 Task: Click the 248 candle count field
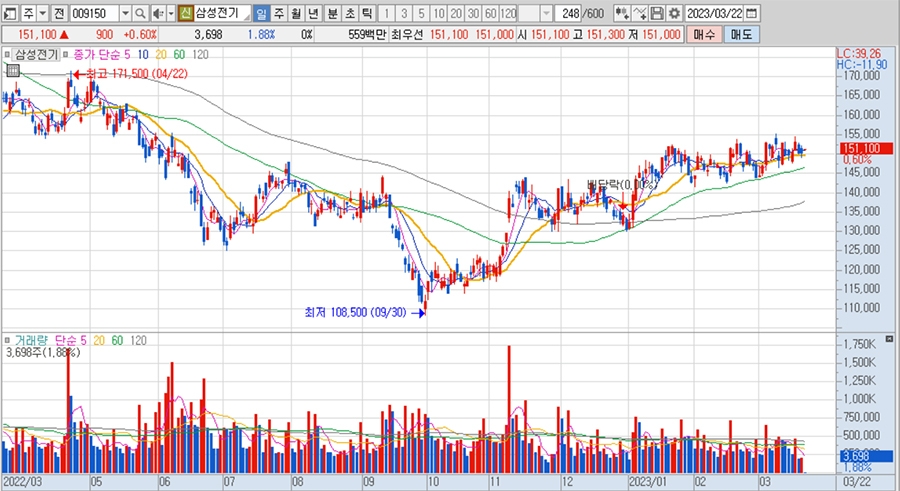[x=569, y=13]
